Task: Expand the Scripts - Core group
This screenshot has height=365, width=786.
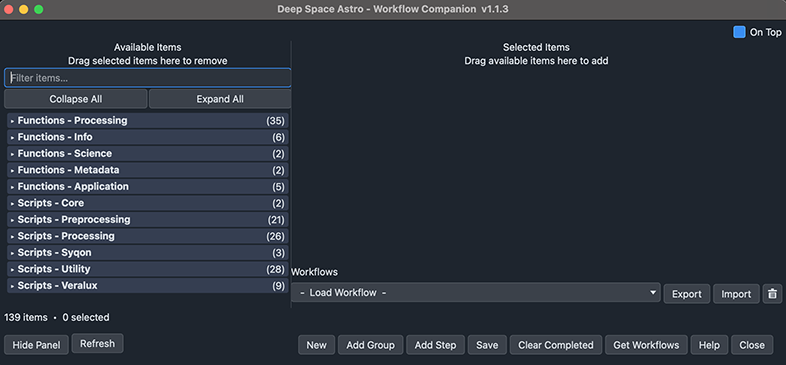Action: (x=148, y=204)
